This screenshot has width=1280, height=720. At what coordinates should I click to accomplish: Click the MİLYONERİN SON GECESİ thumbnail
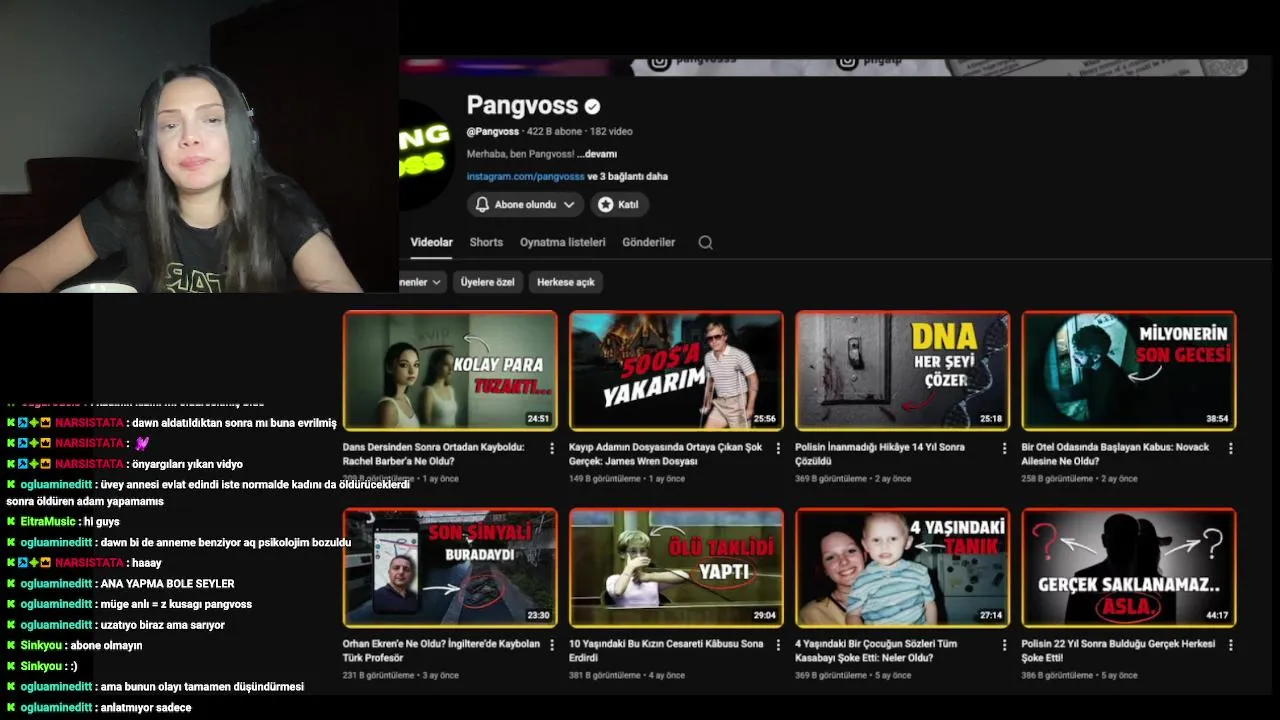pyautogui.click(x=1128, y=371)
